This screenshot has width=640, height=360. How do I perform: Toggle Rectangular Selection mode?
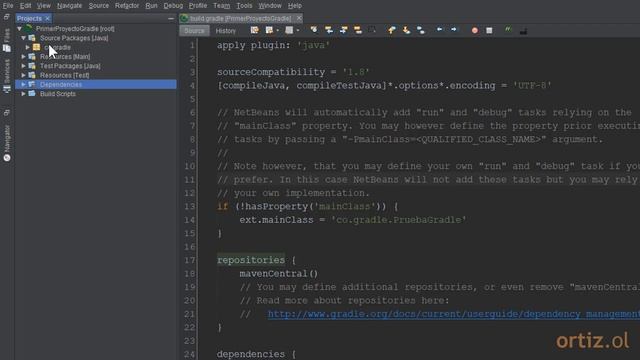point(372,30)
